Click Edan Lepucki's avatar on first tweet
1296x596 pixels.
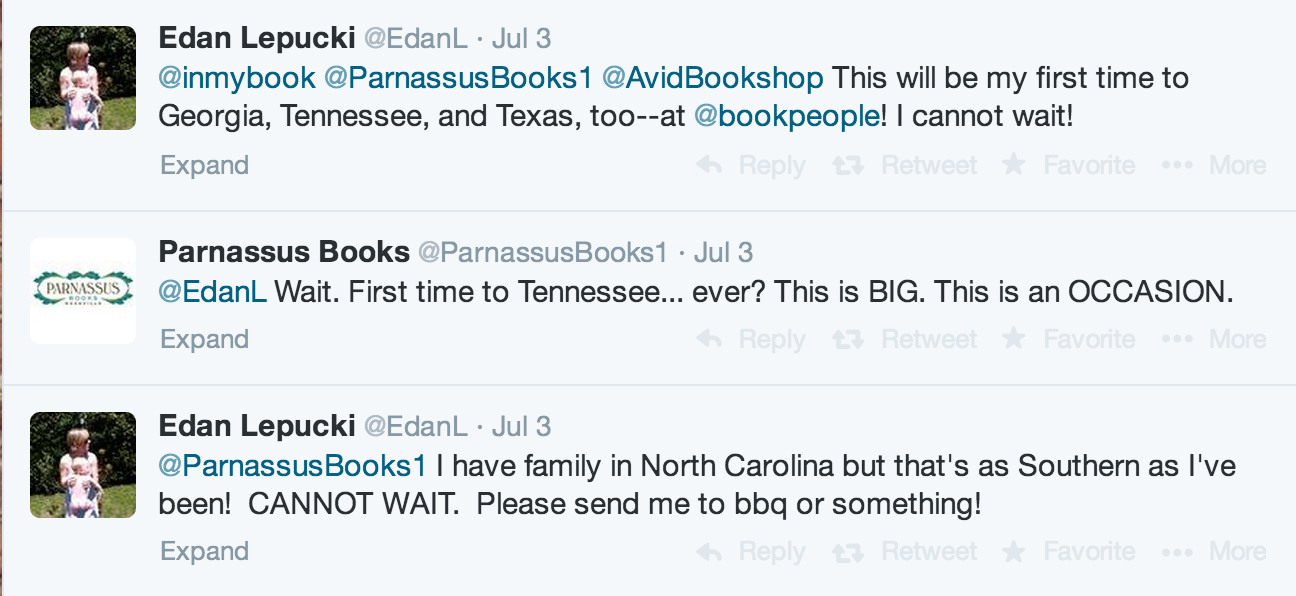pyautogui.click(x=83, y=78)
